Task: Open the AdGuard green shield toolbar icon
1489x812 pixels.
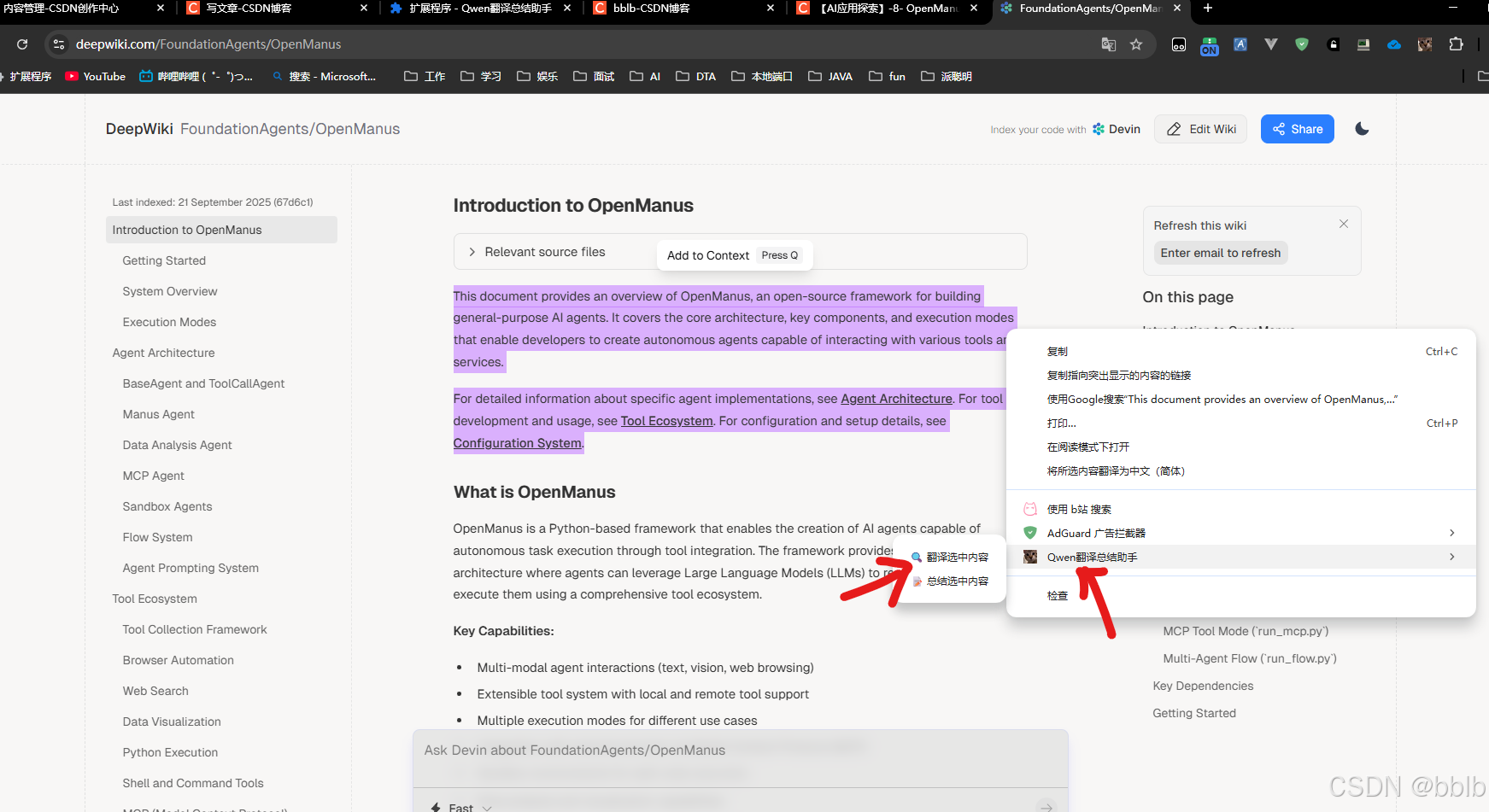Action: (1302, 44)
